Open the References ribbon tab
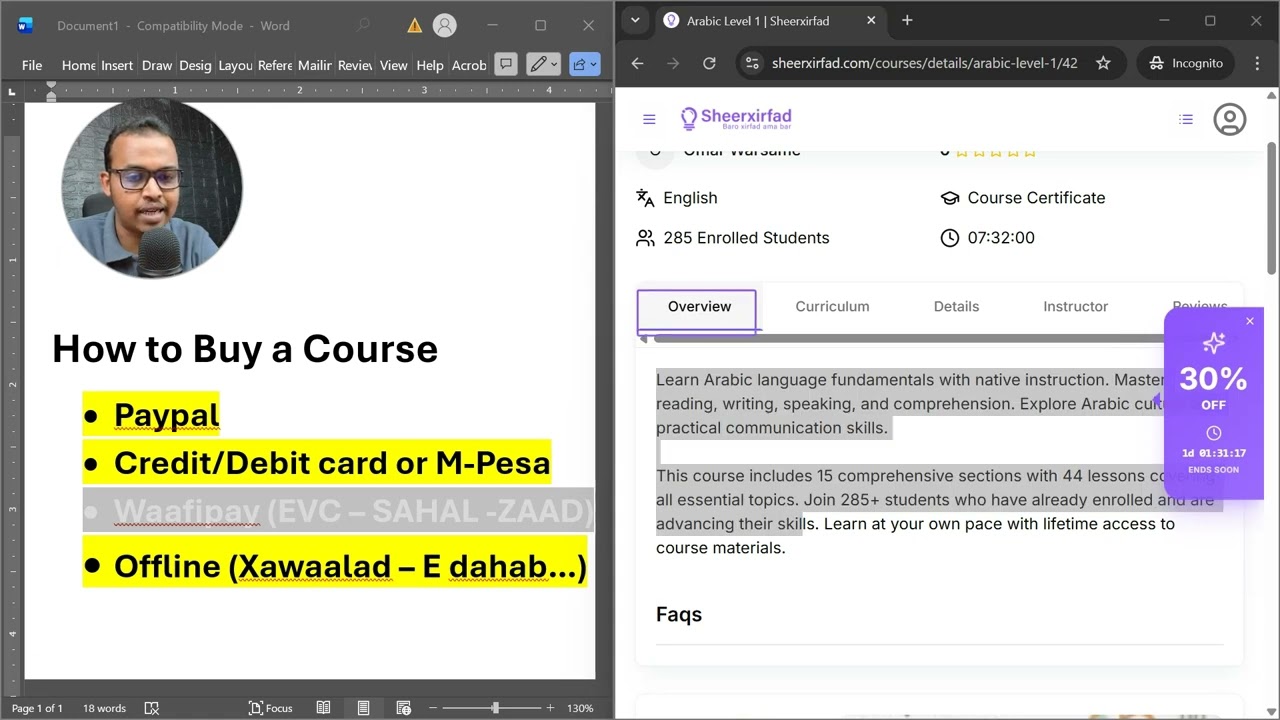Viewport: 1280px width, 720px height. (x=275, y=65)
